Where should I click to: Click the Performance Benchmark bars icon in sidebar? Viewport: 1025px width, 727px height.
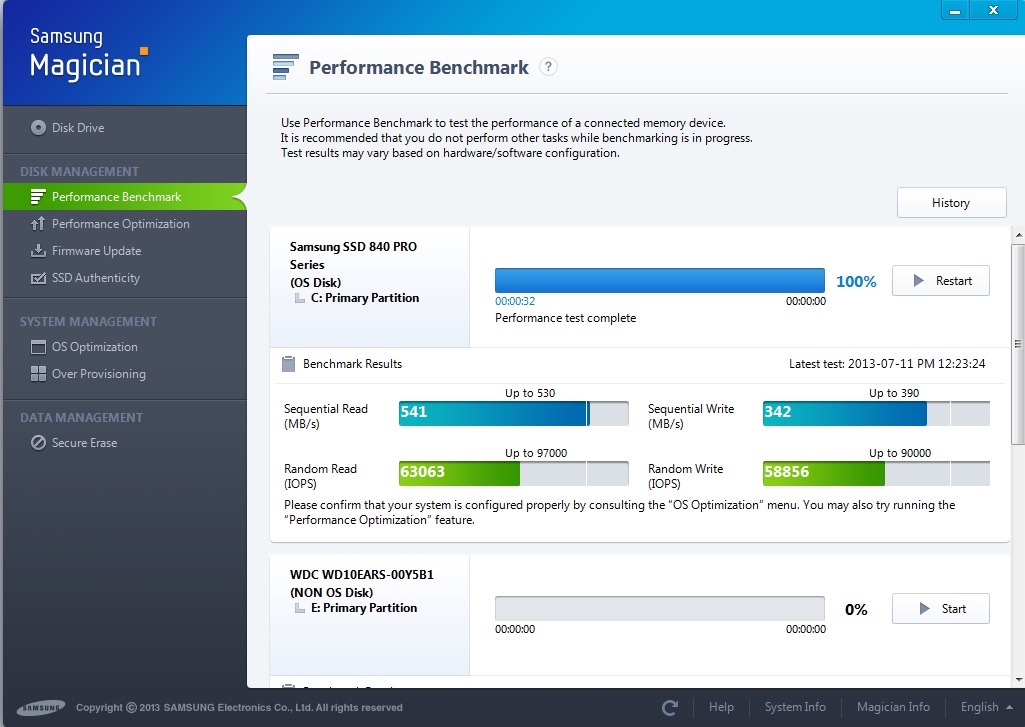(x=38, y=197)
